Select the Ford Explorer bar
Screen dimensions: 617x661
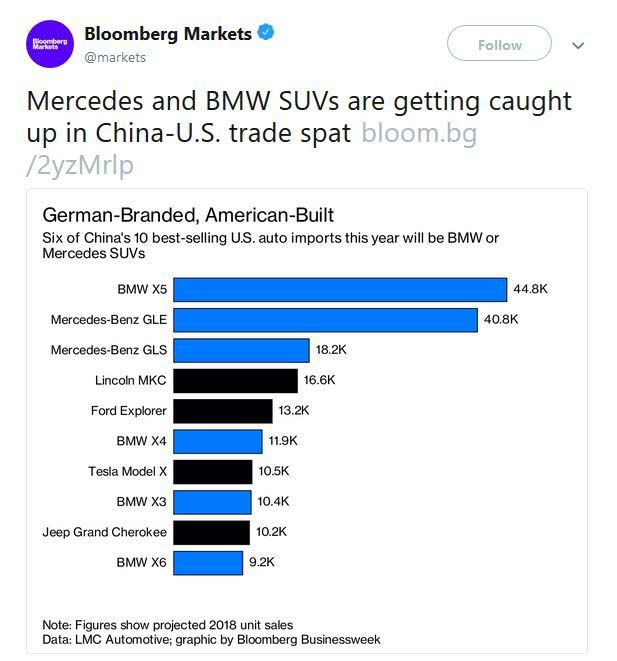(222, 411)
